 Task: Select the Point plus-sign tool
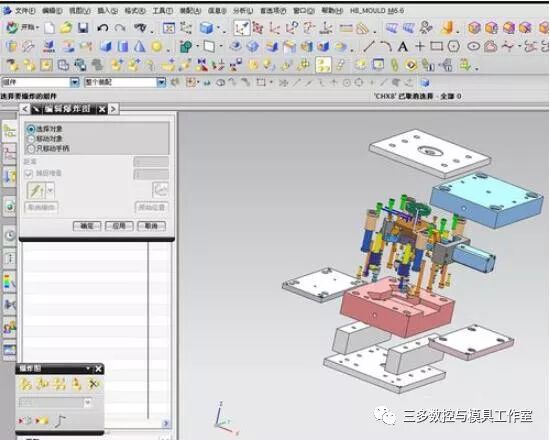[420, 46]
